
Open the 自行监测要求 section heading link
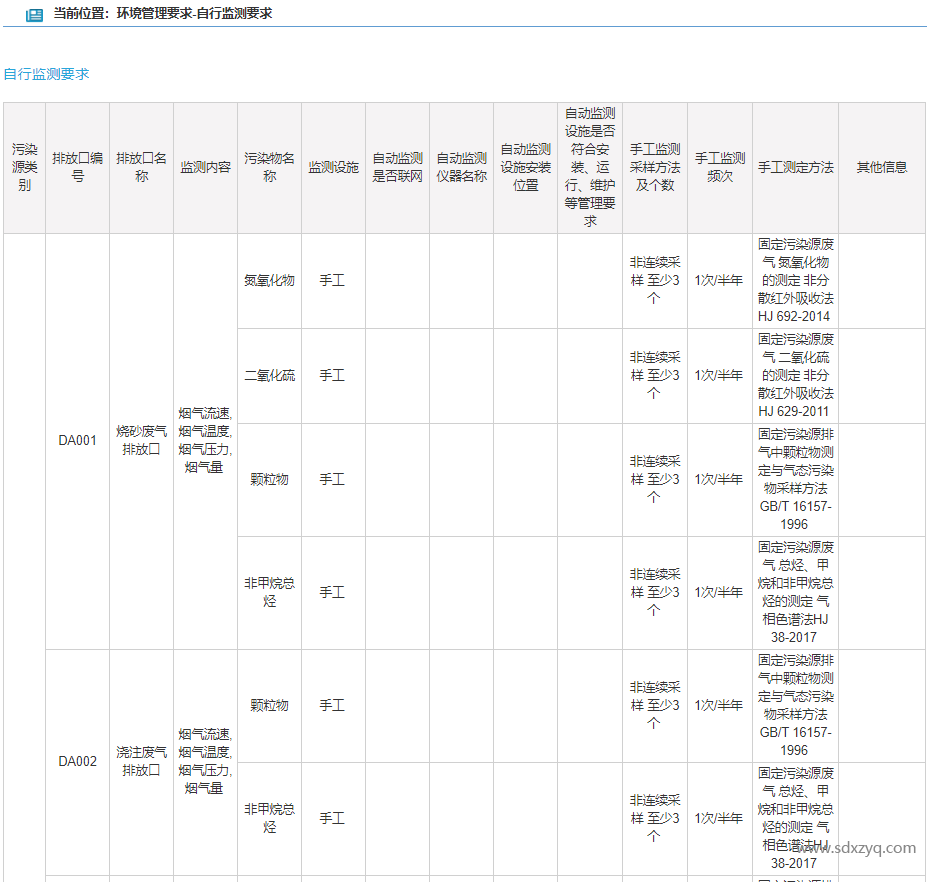click(x=46, y=74)
